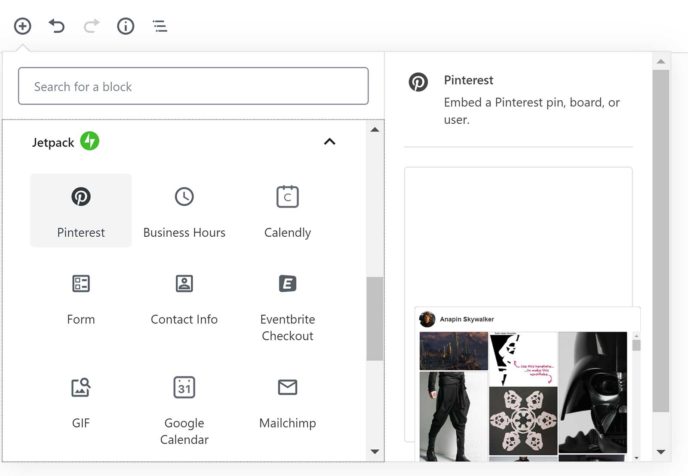688x476 pixels.
Task: Click the Redo arrow icon
Action: [x=91, y=26]
